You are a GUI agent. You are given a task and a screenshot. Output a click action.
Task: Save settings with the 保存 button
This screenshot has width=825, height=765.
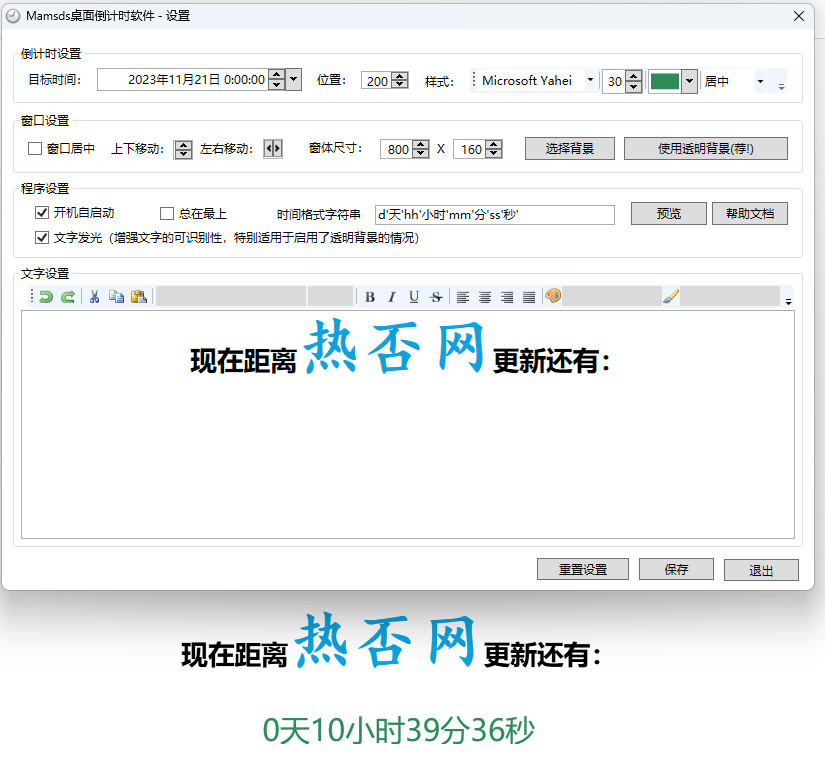pyautogui.click(x=676, y=569)
